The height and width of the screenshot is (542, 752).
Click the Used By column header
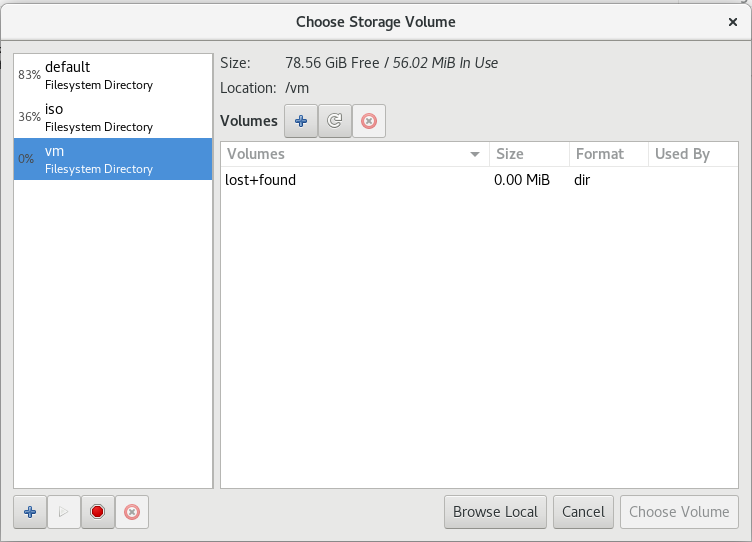(692, 154)
